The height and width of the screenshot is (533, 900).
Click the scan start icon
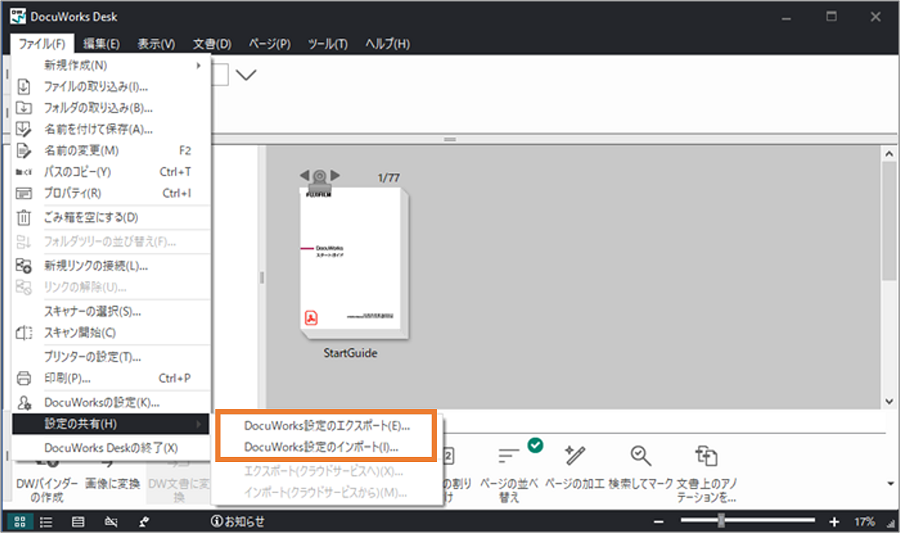click(24, 333)
